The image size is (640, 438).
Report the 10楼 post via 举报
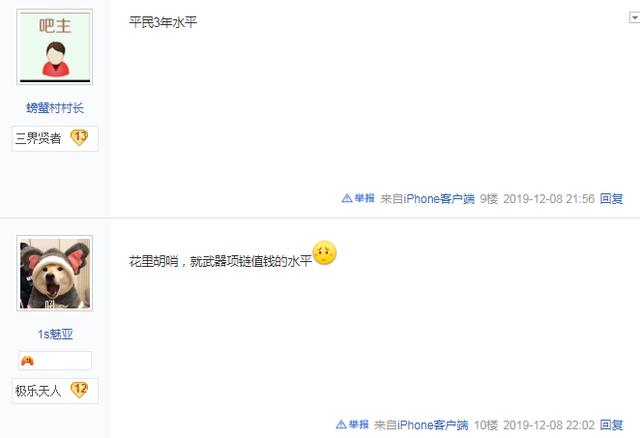tap(352, 425)
